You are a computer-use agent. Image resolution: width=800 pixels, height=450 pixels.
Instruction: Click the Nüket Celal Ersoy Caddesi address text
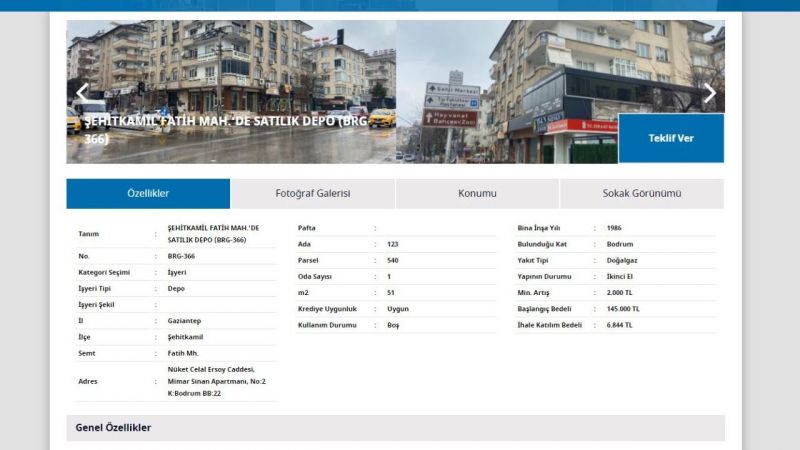pos(216,381)
